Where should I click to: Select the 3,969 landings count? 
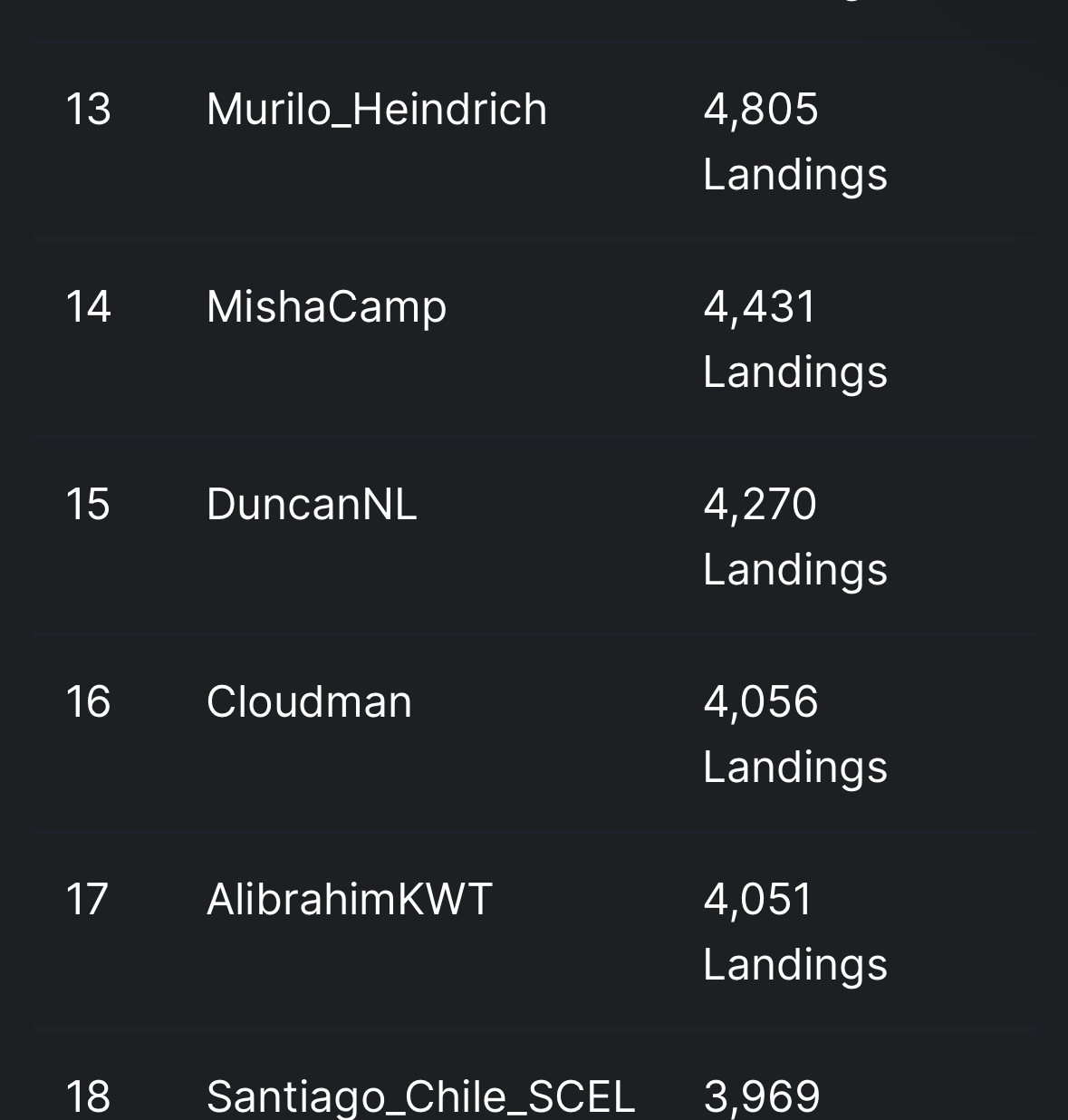[762, 1097]
